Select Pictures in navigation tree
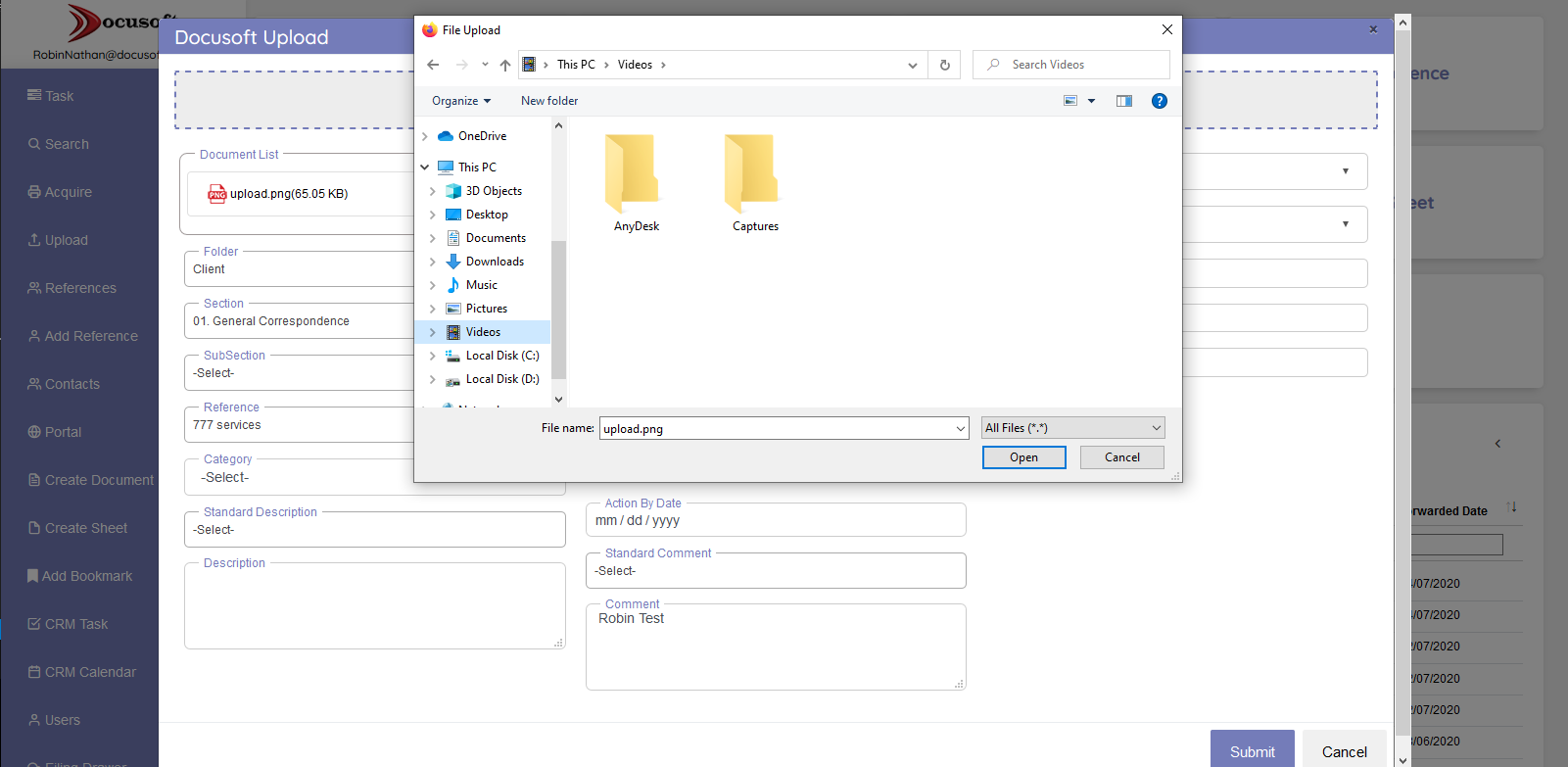This screenshot has width=1568, height=767. (486, 309)
